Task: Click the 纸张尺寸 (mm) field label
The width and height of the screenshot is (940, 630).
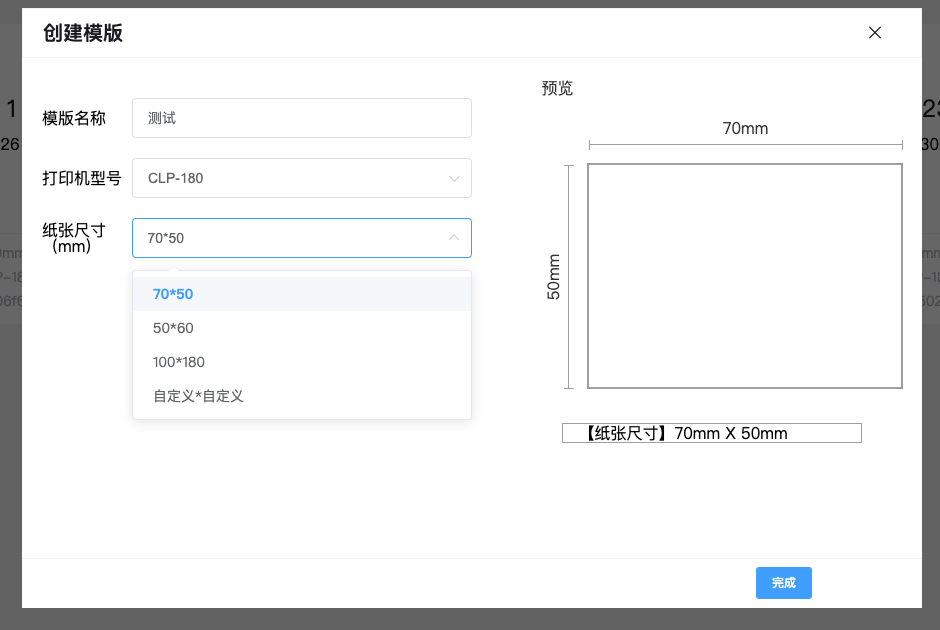Action: point(74,238)
